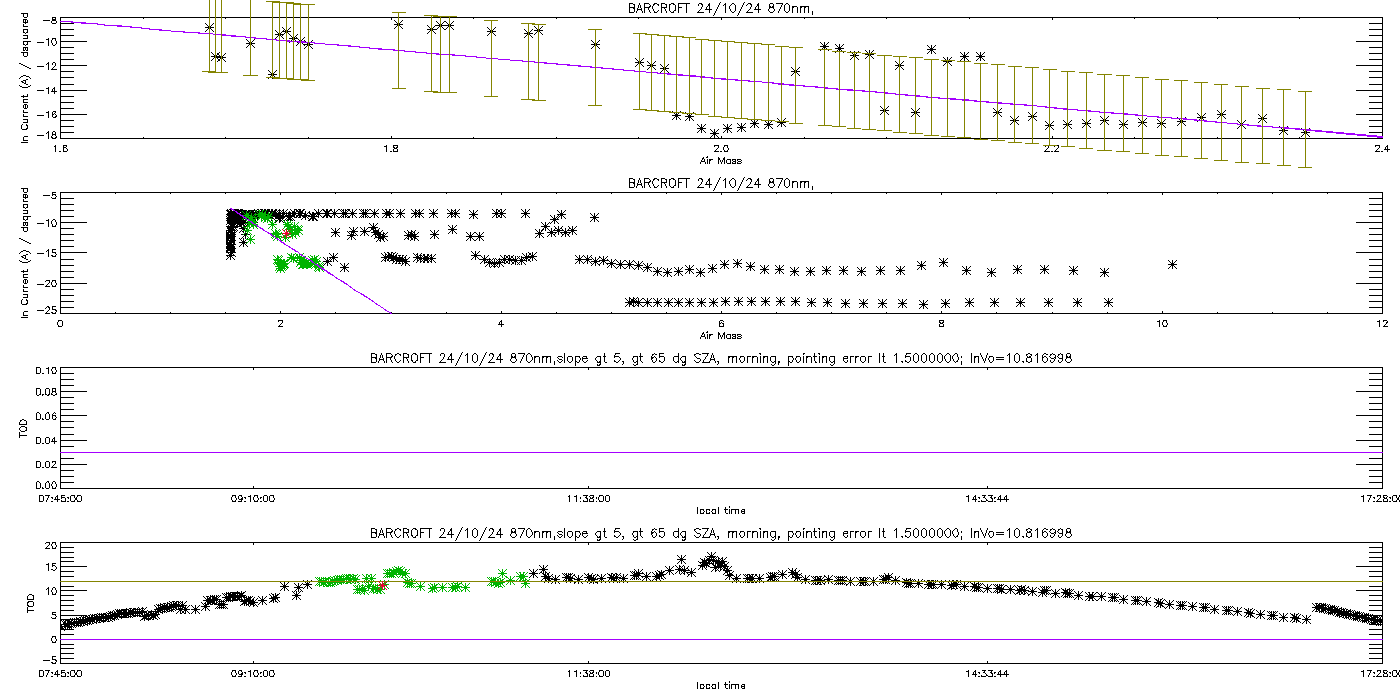This screenshot has height=700, width=1400.
Task: Click the bottom plot title text
Action: [720, 534]
